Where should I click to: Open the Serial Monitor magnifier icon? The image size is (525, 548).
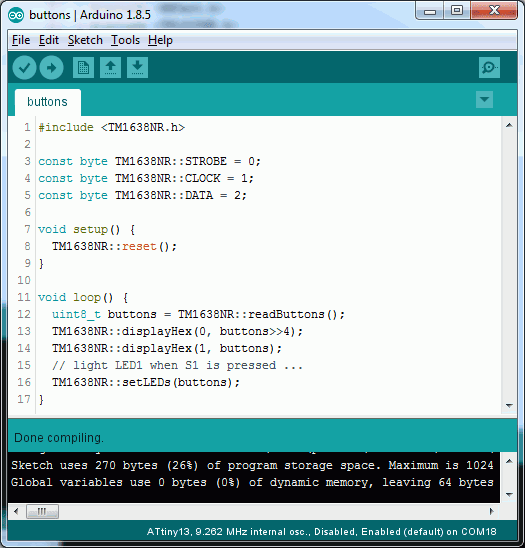coord(489,67)
